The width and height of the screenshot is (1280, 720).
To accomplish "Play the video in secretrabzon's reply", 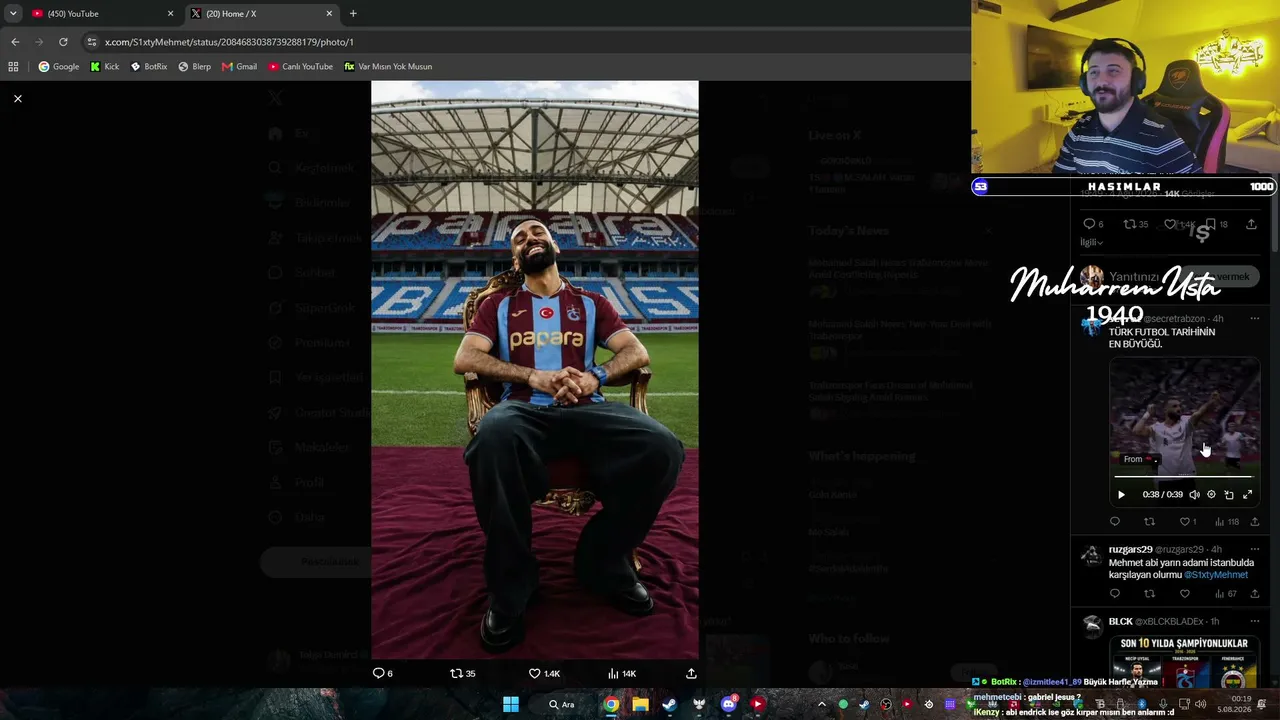I will (x=1121, y=494).
